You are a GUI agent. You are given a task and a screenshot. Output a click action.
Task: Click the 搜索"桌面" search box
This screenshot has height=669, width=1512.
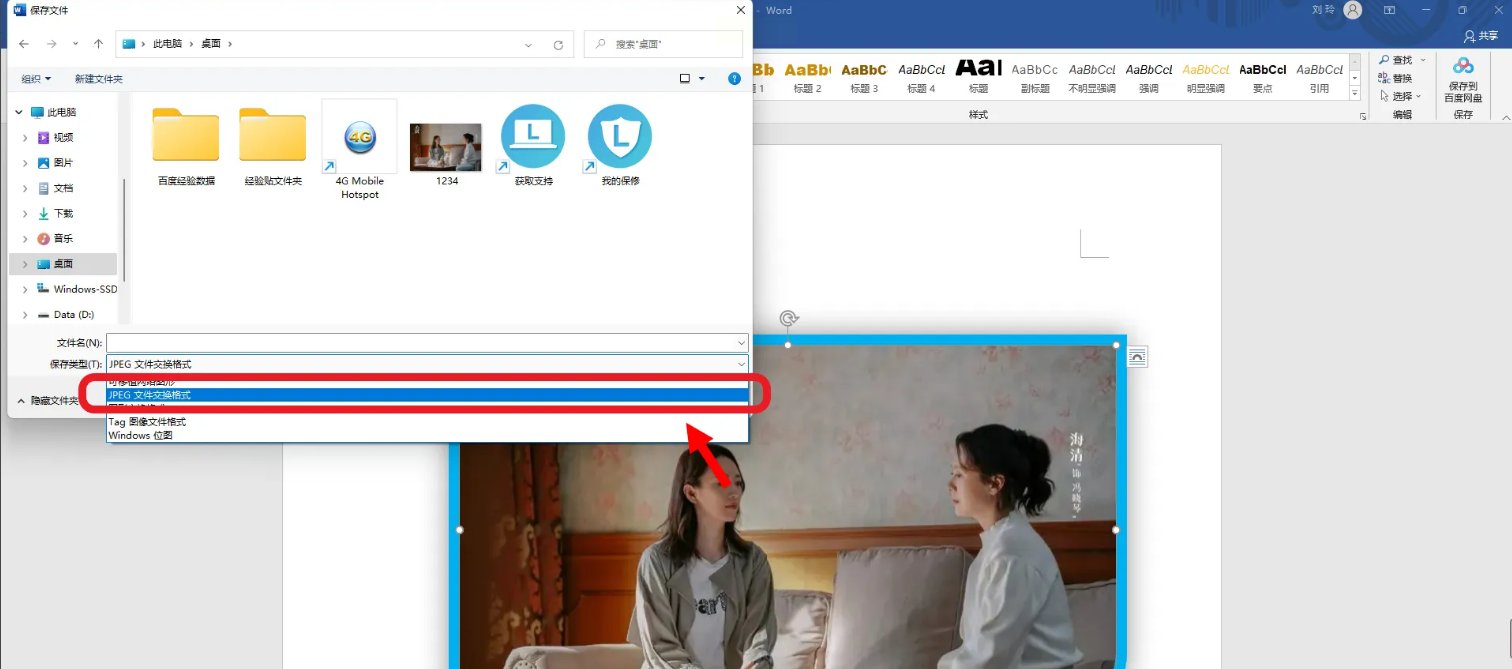pyautogui.click(x=663, y=44)
